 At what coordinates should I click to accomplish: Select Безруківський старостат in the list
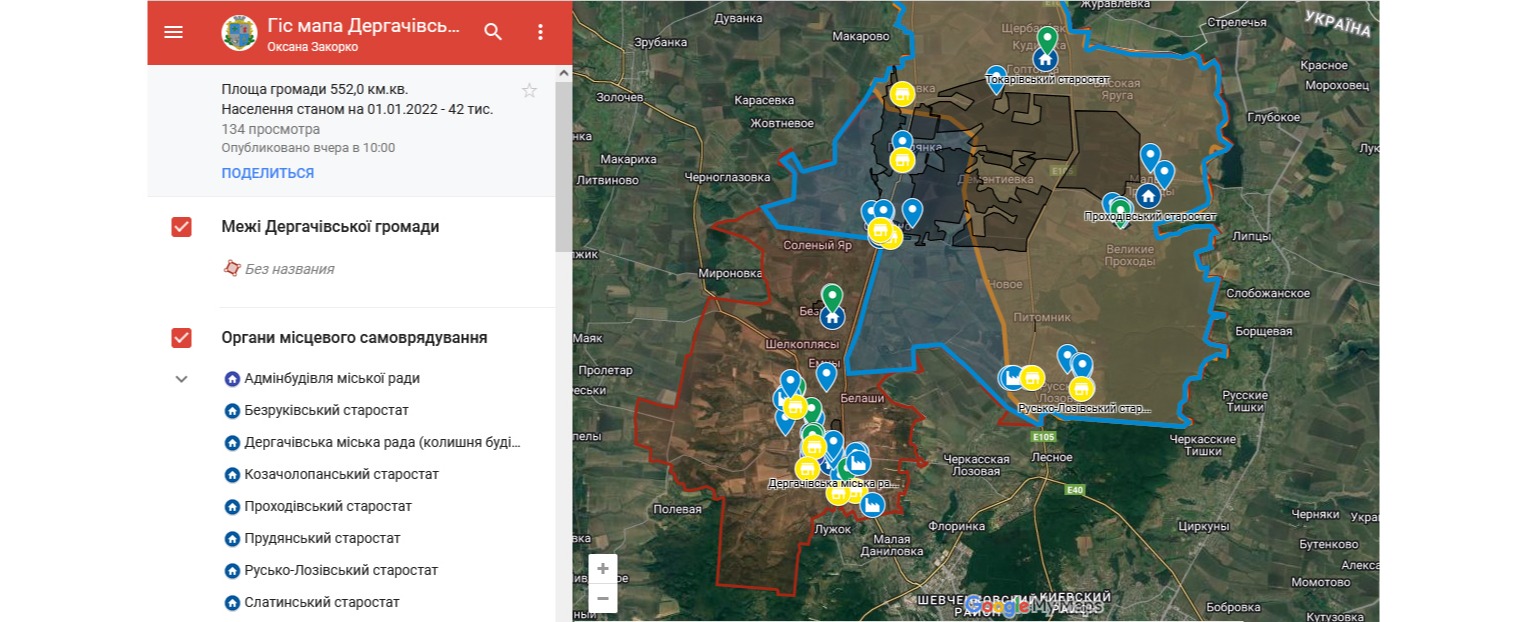click(x=326, y=411)
